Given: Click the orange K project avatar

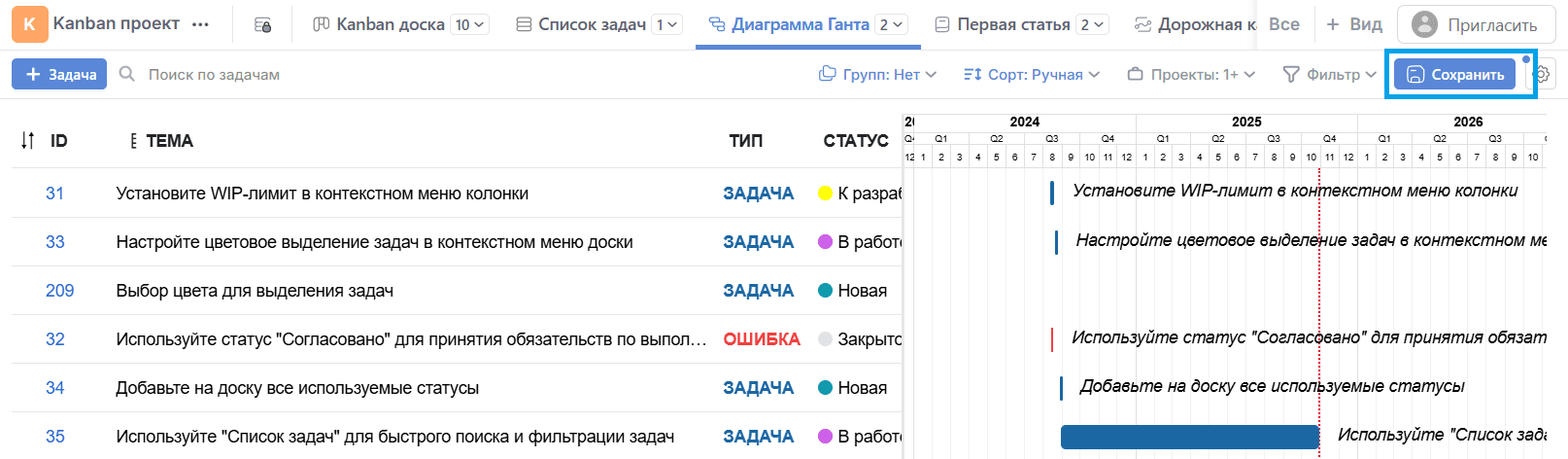Looking at the screenshot, I should (x=29, y=24).
